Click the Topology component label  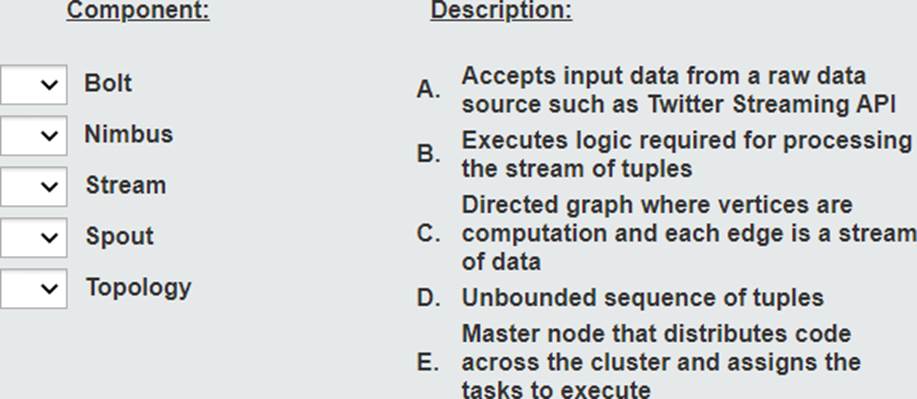coord(139,288)
